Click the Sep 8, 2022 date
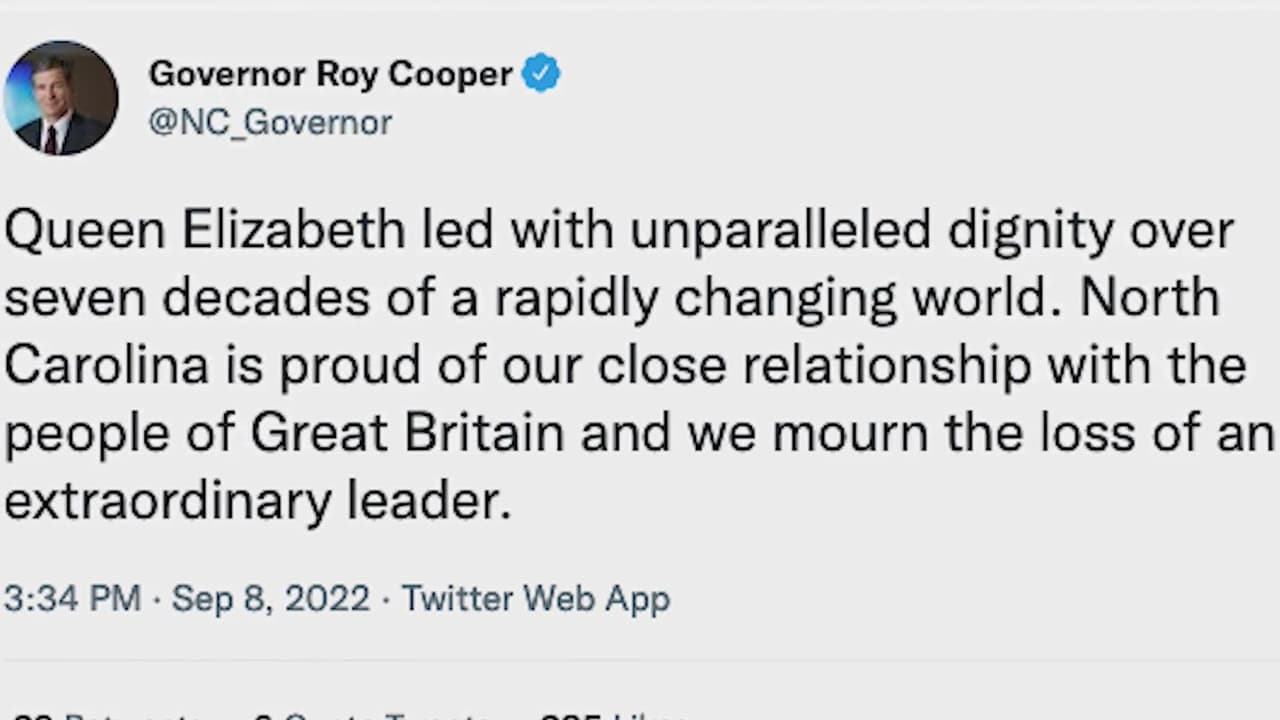Viewport: 1280px width, 720px height. pyautogui.click(x=270, y=598)
